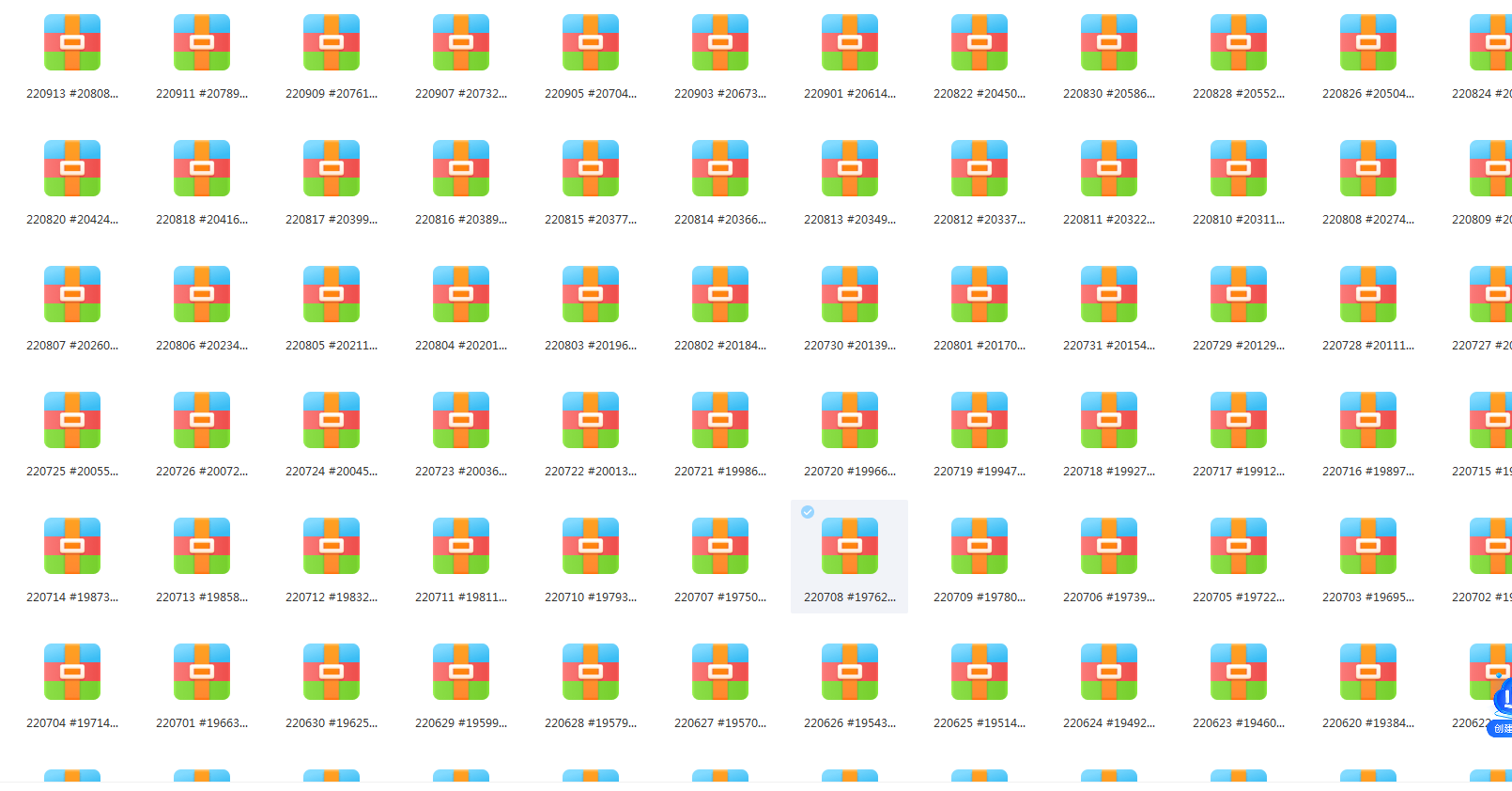This screenshot has height=791, width=1512.
Task: Select archive icon 220815 #20377
Action: 591,169
